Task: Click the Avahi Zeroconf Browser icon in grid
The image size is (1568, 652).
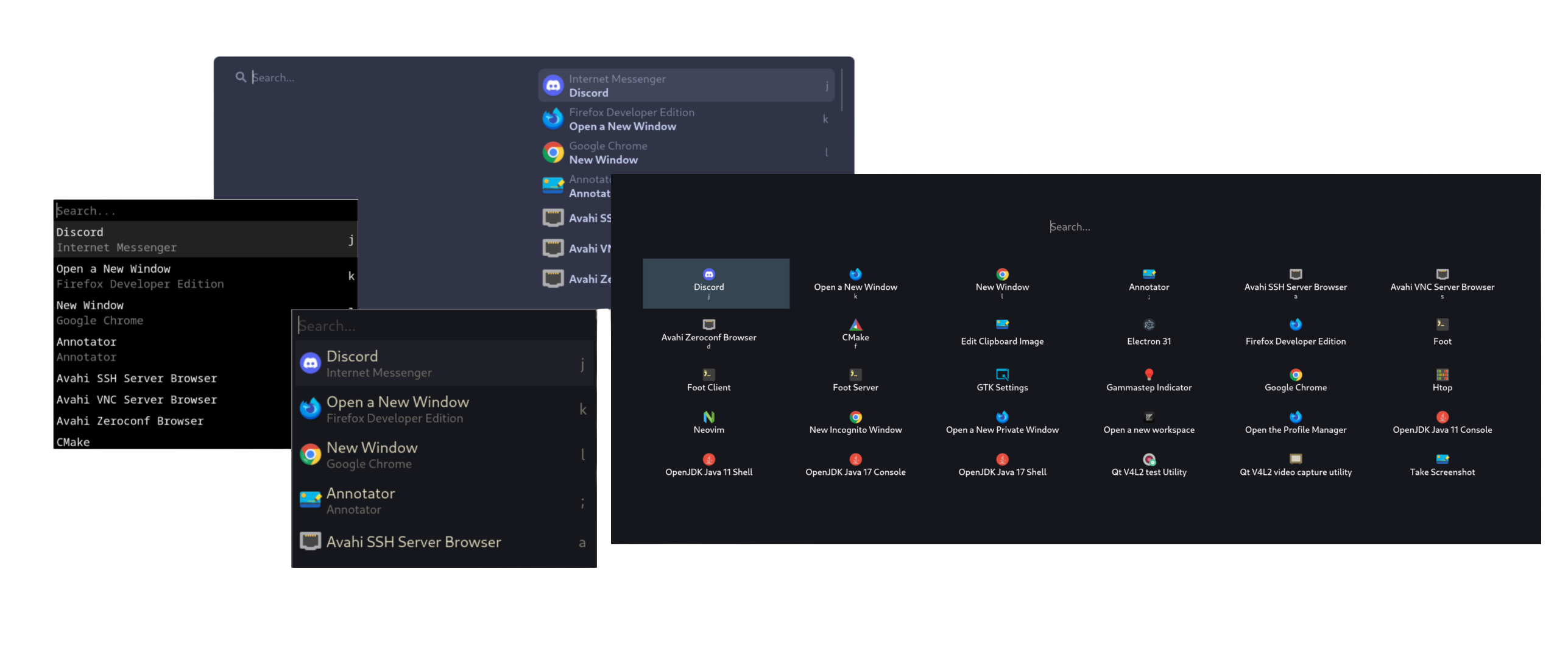Action: 708,324
